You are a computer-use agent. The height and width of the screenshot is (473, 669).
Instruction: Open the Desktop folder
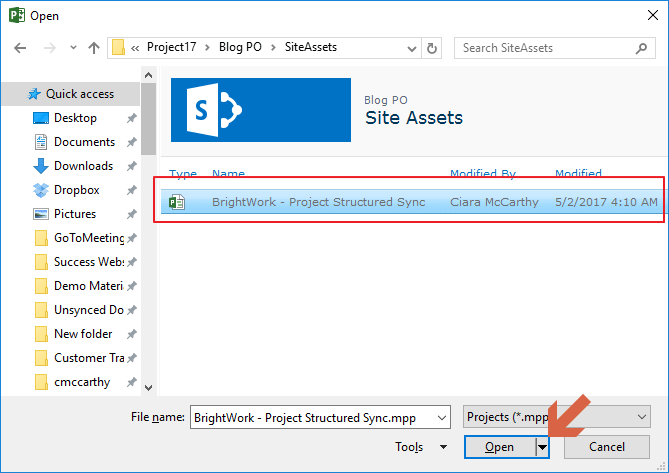pyautogui.click(x=75, y=118)
